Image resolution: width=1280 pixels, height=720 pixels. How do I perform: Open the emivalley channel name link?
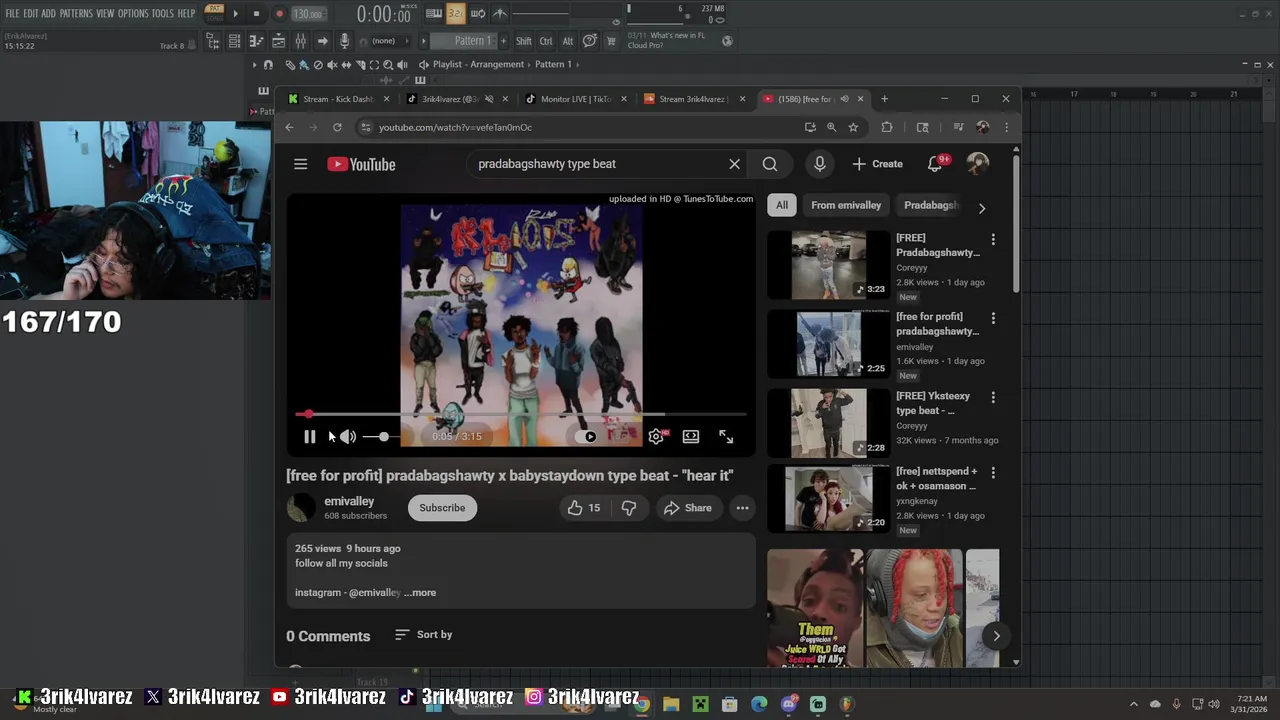point(349,501)
